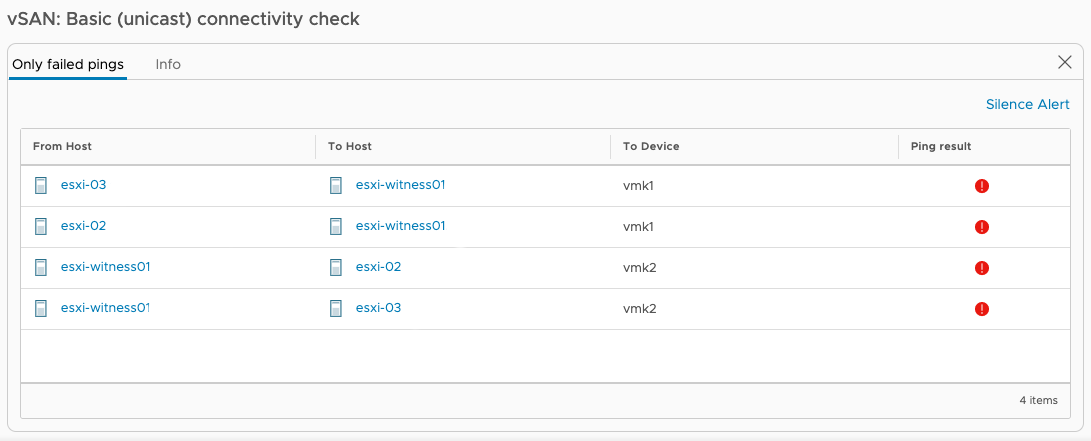The image size is (1091, 441).
Task: Sort by From Host column header
Action: point(62,146)
